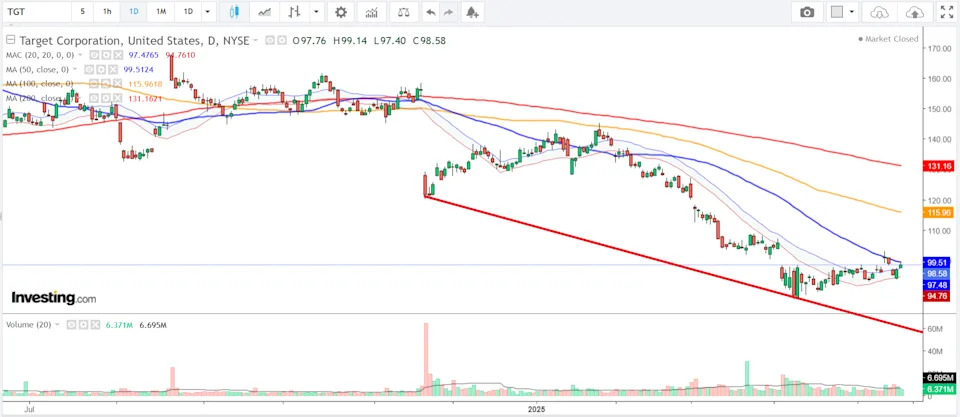Open the layout selector dropdown arrow
The image size is (960, 417).
point(852,12)
